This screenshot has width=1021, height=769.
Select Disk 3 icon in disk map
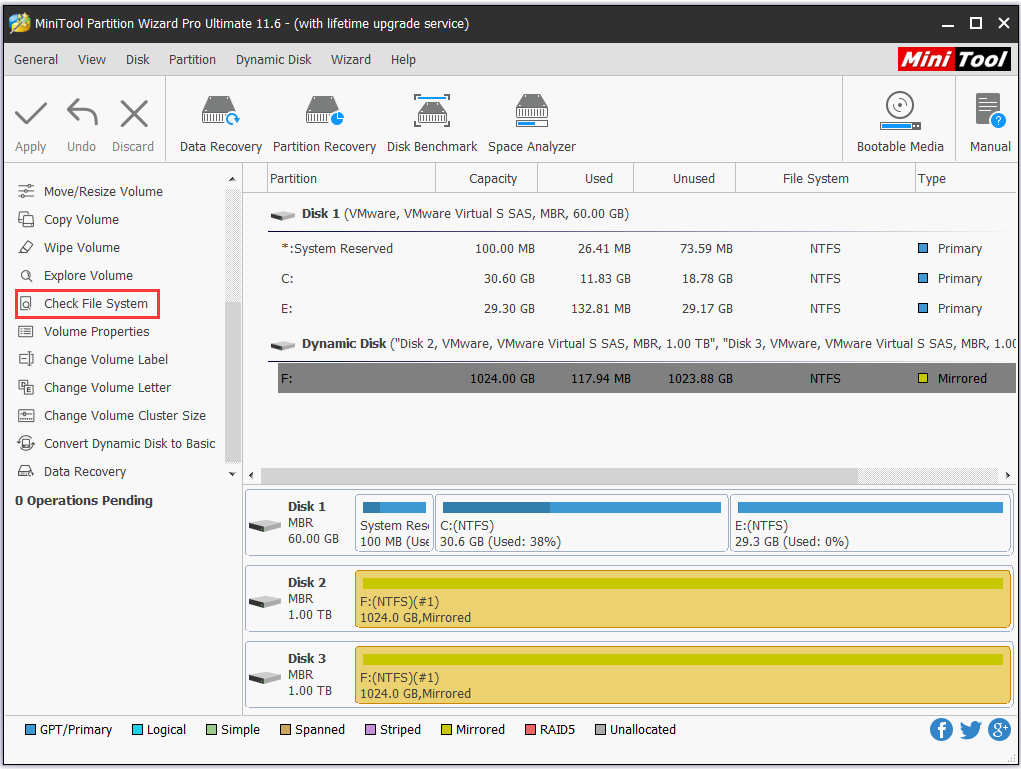pyautogui.click(x=265, y=677)
